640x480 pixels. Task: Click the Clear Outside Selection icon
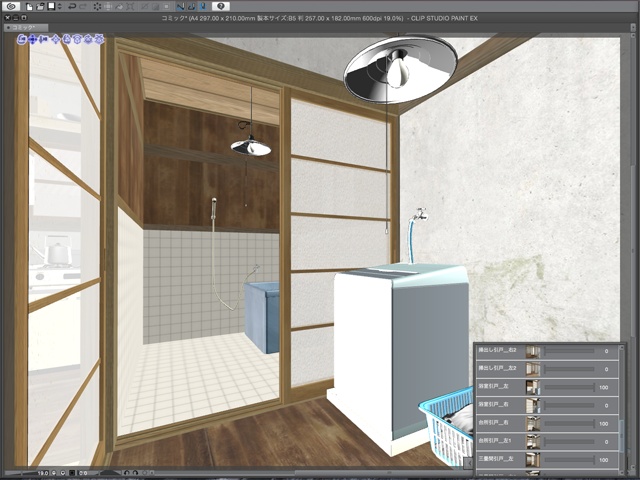click(108, 6)
